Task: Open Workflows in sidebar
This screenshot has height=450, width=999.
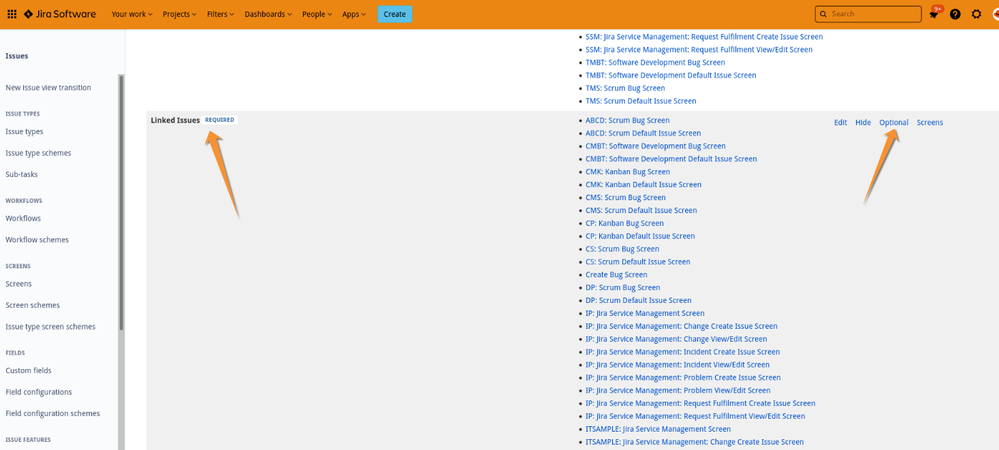Action: (x=23, y=218)
